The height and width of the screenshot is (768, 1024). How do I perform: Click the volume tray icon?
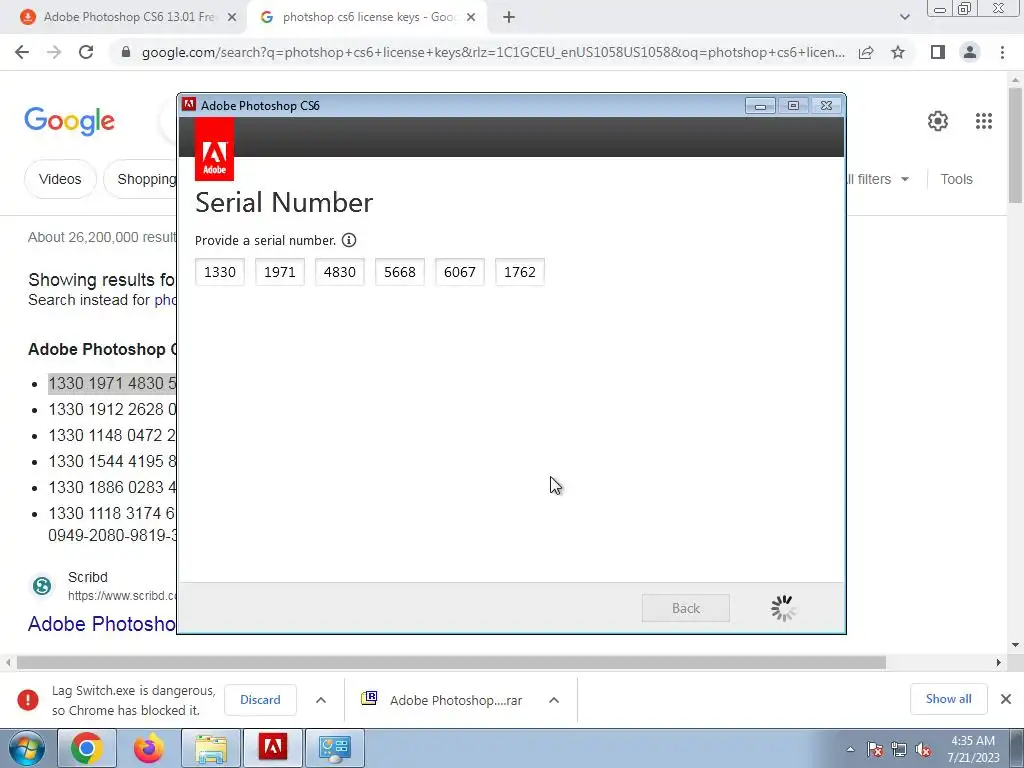coord(923,749)
